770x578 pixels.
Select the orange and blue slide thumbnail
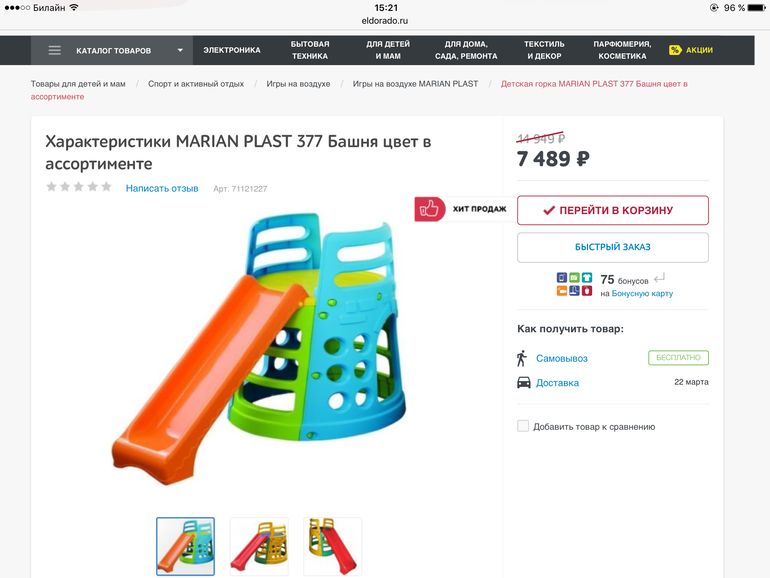186,546
